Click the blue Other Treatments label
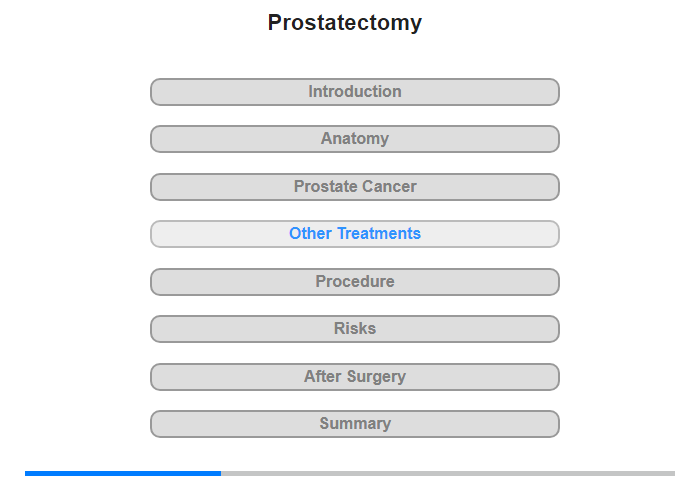The height and width of the screenshot is (480, 700). [354, 234]
